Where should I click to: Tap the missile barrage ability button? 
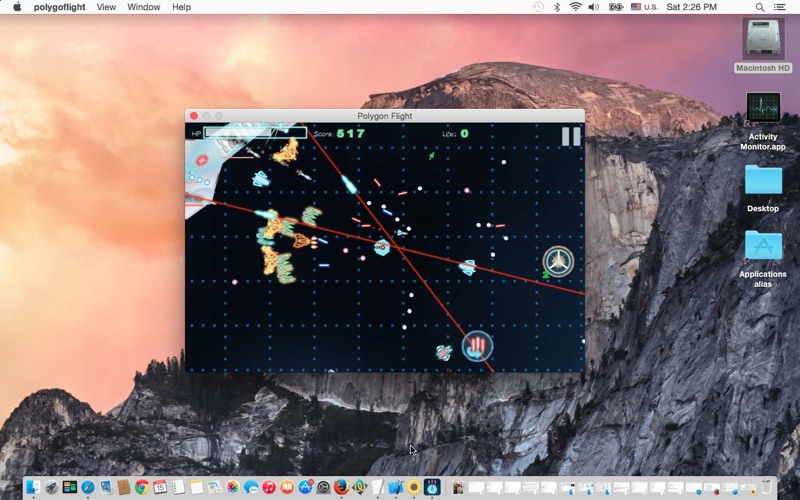click(478, 346)
